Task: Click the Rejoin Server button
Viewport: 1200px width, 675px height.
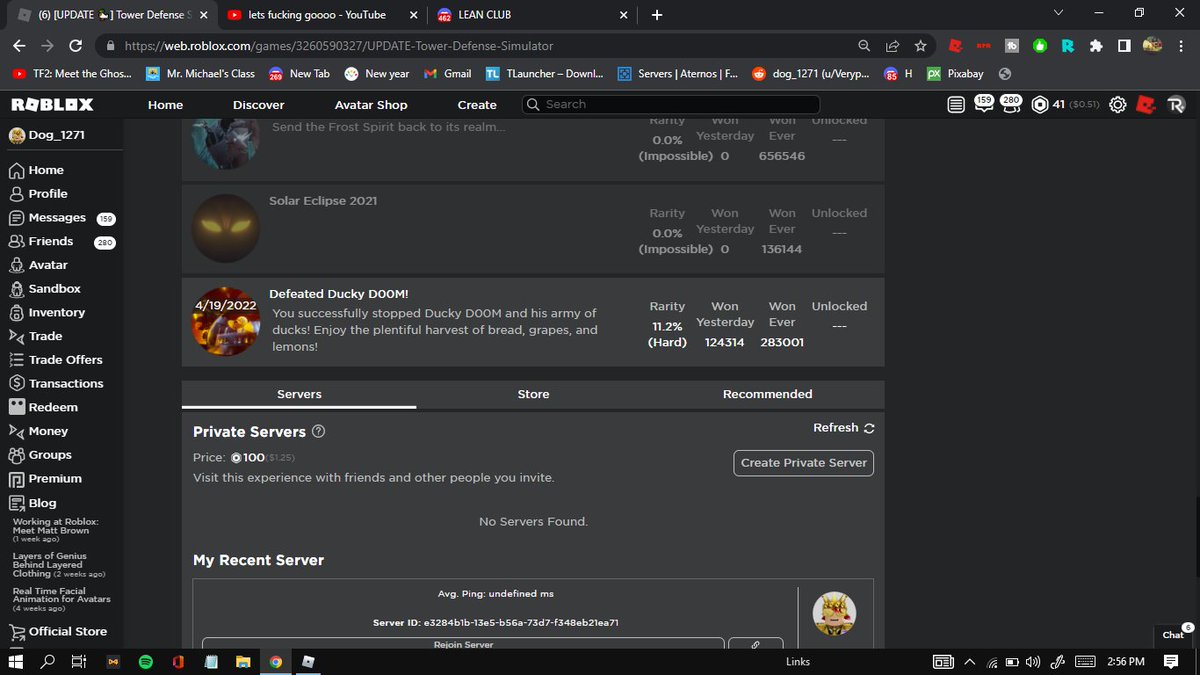Action: pos(464,644)
